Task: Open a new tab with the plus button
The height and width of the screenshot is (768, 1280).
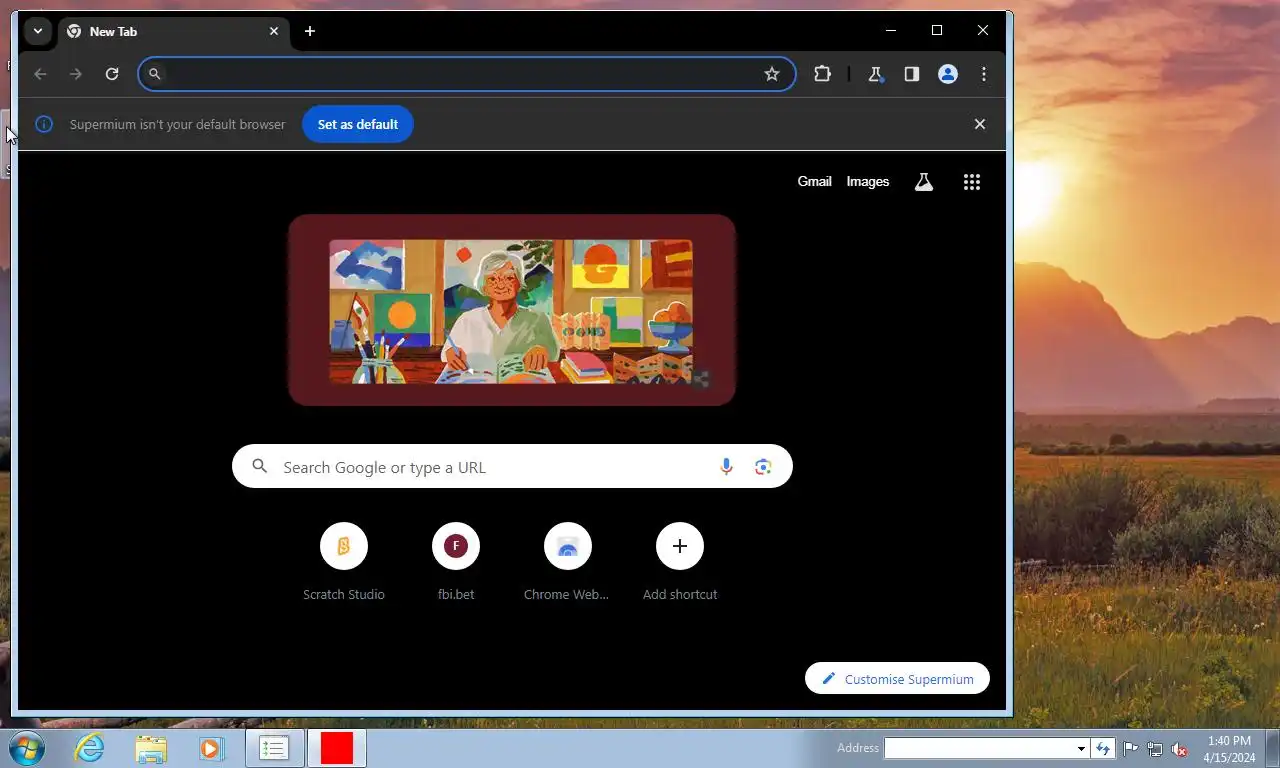Action: (310, 31)
